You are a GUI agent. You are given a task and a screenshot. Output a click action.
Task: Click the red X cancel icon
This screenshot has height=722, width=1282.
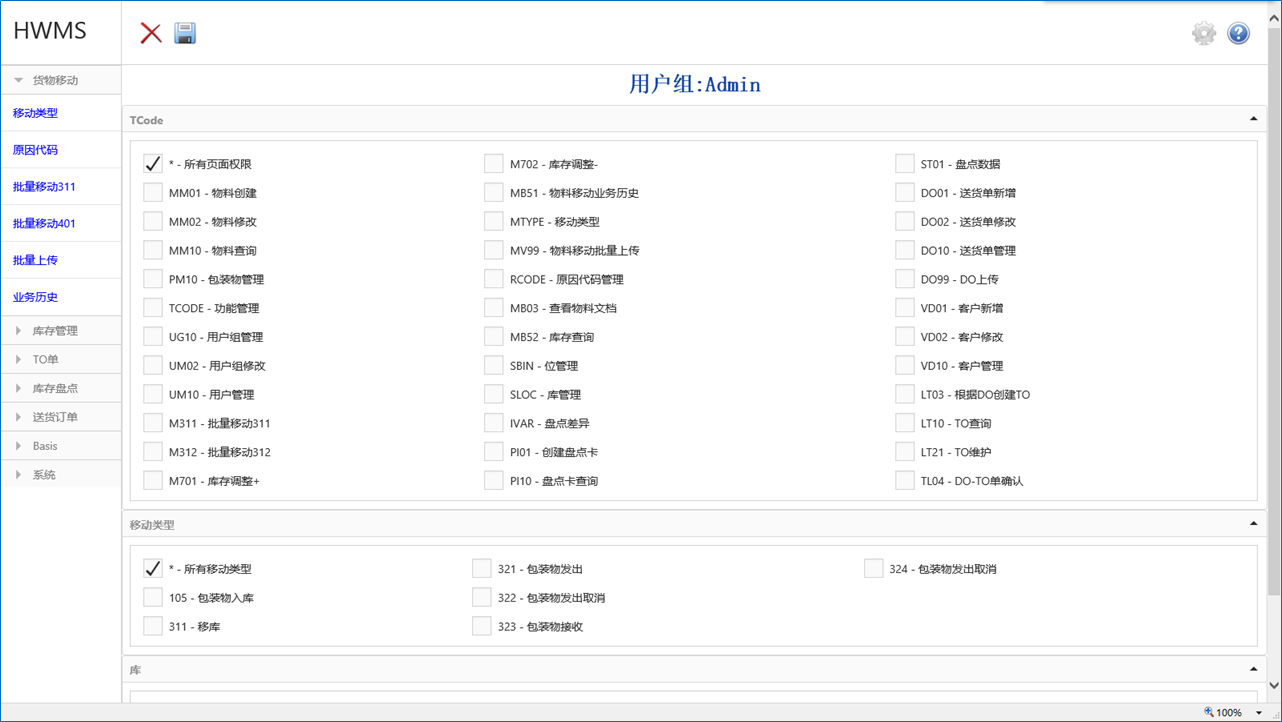(151, 33)
